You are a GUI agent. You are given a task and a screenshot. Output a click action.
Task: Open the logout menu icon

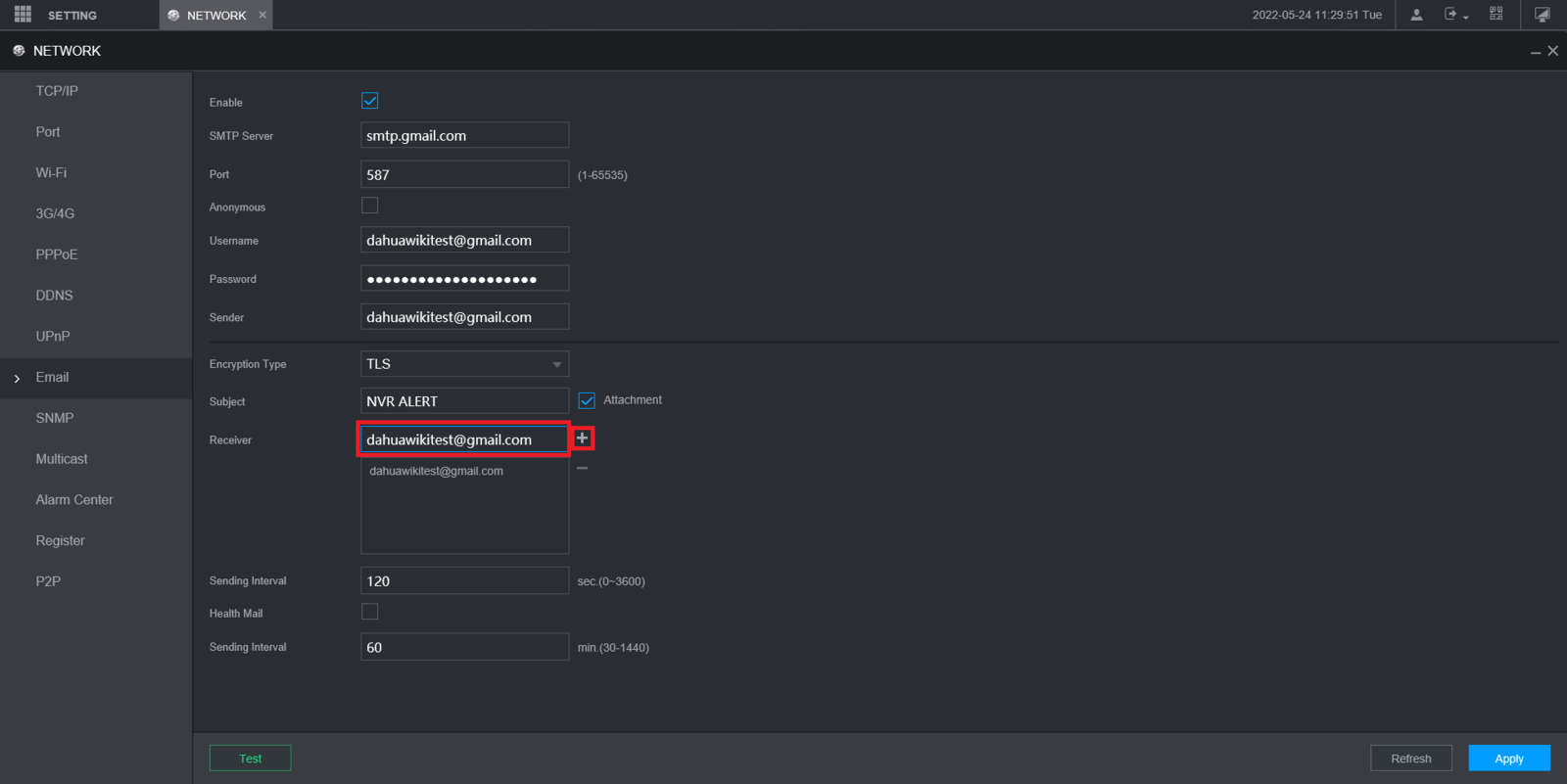pyautogui.click(x=1453, y=15)
